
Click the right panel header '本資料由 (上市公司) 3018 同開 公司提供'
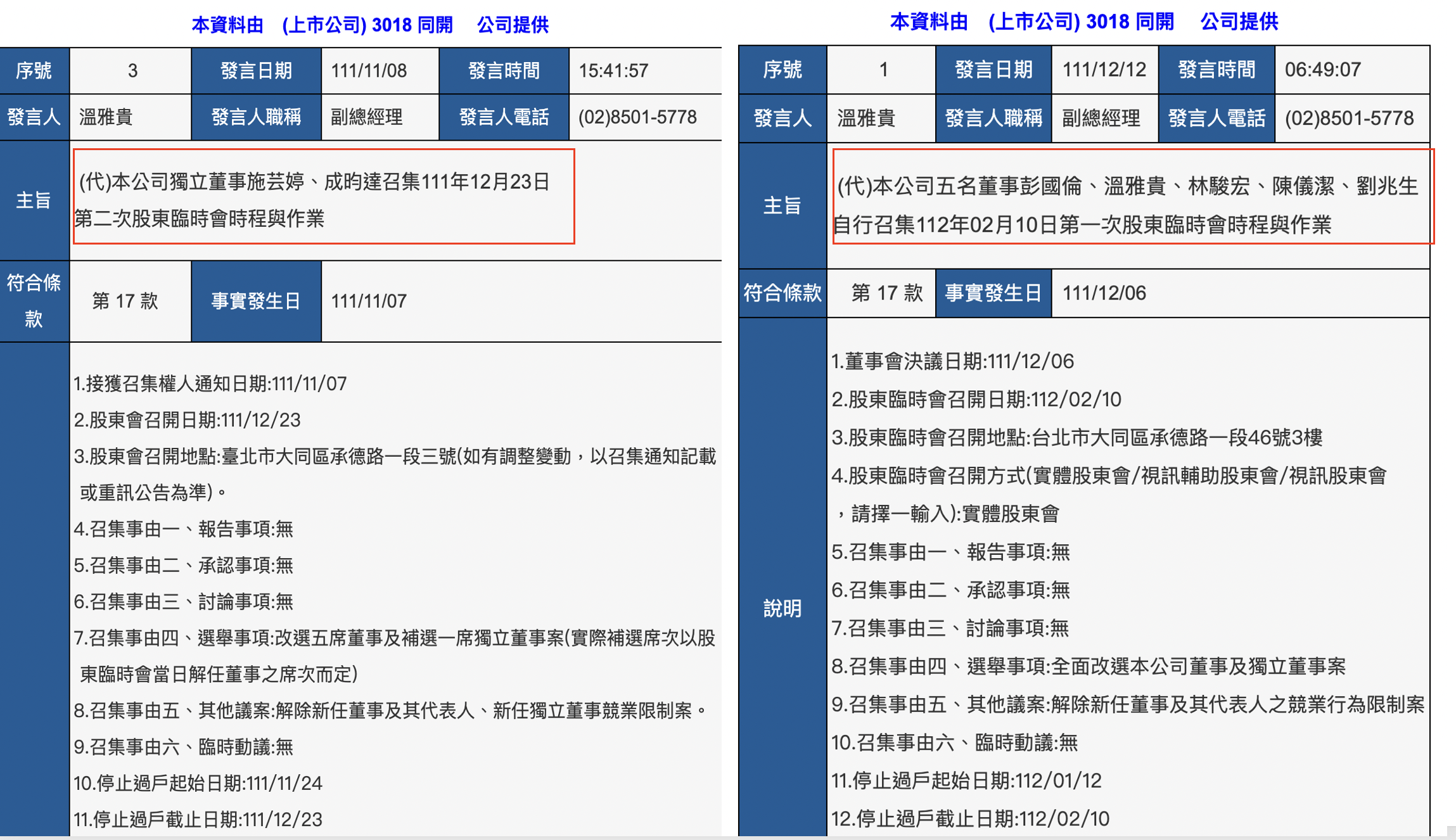coord(1084,22)
